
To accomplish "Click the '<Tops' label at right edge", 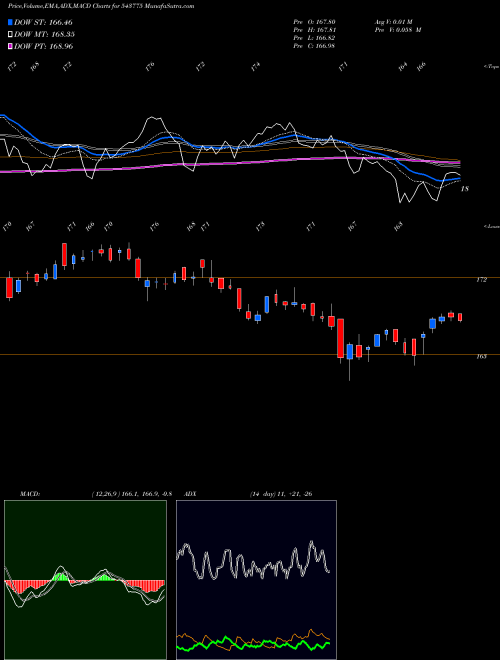I will [491, 67].
